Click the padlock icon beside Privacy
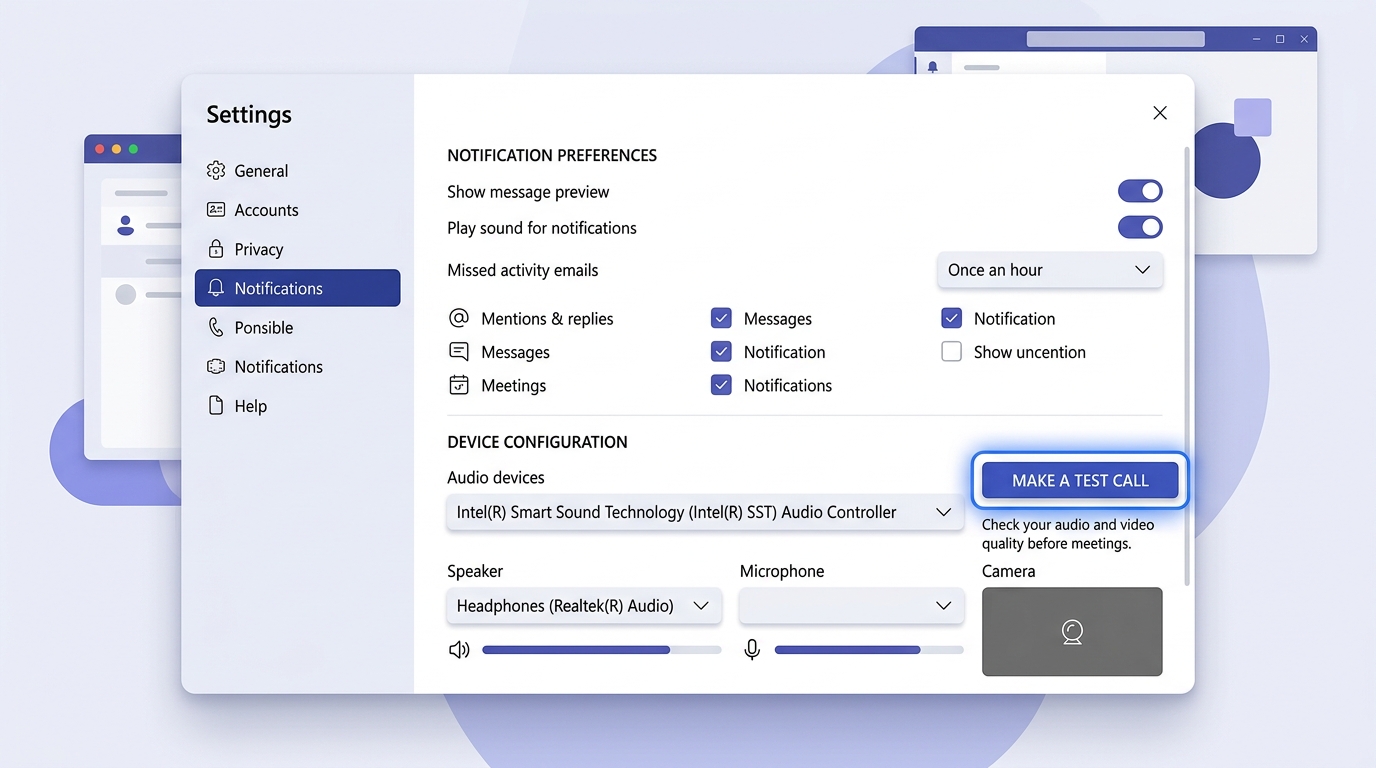Image resolution: width=1376 pixels, height=768 pixels. pos(215,249)
